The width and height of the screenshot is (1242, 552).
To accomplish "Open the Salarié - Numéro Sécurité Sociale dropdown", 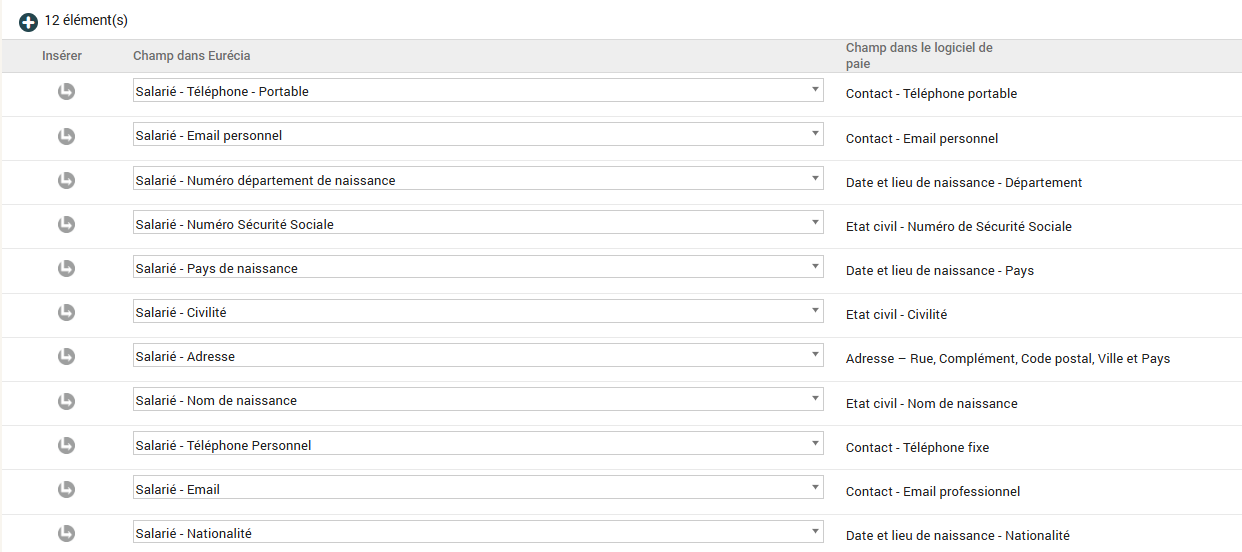I will click(x=478, y=224).
